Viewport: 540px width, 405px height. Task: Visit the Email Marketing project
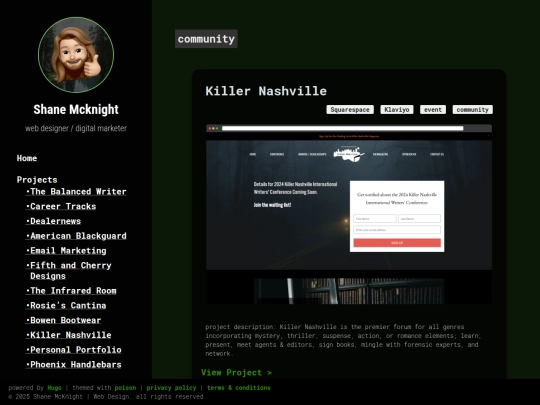[66, 251]
